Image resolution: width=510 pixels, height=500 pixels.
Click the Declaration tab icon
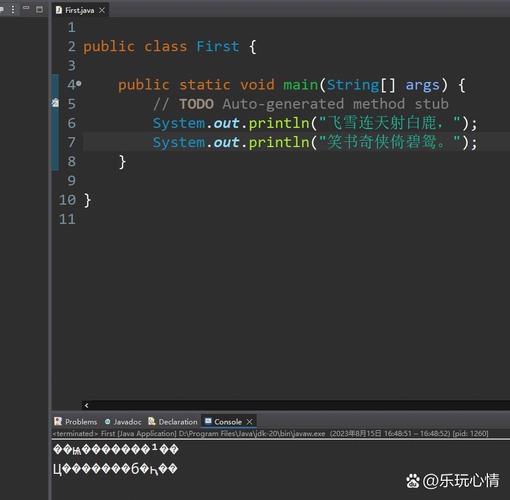152,421
